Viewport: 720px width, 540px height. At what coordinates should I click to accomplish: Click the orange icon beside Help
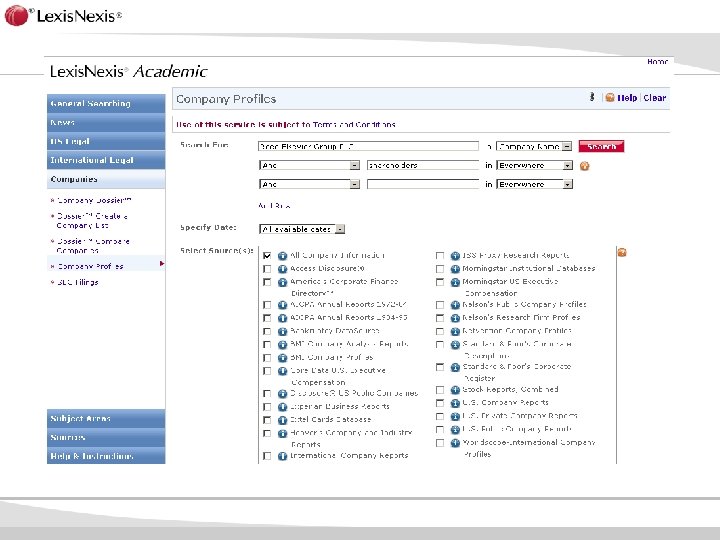(x=610, y=97)
